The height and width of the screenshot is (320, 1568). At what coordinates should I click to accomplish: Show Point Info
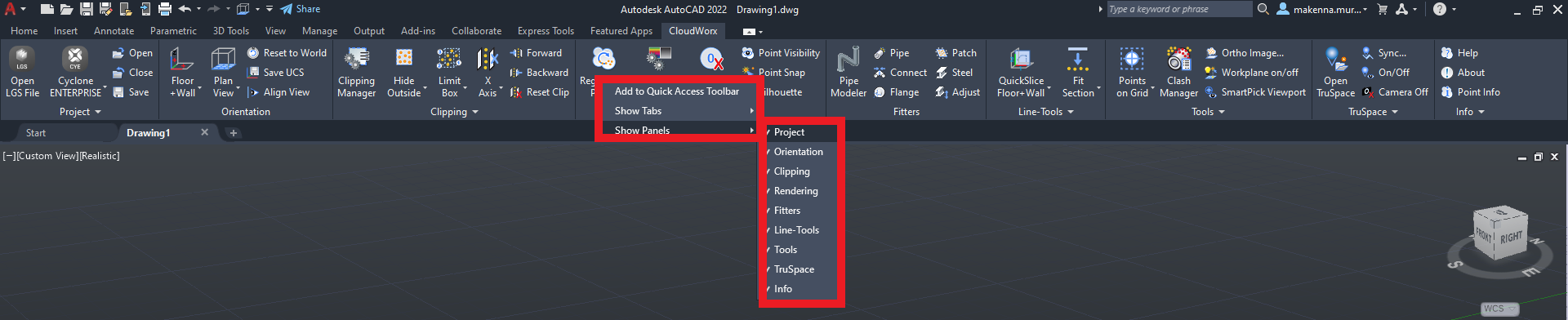(1470, 92)
